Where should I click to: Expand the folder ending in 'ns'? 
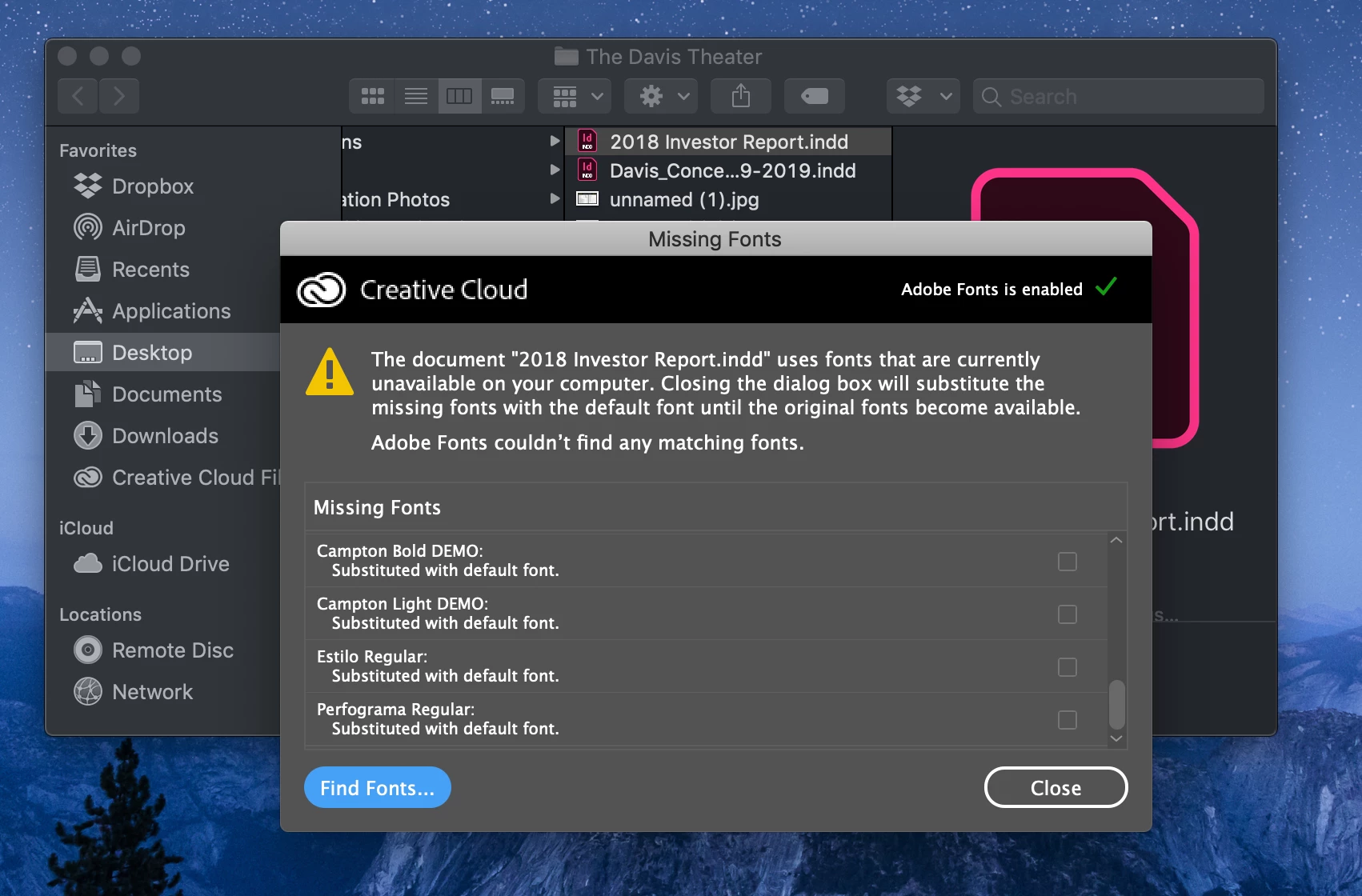[555, 141]
